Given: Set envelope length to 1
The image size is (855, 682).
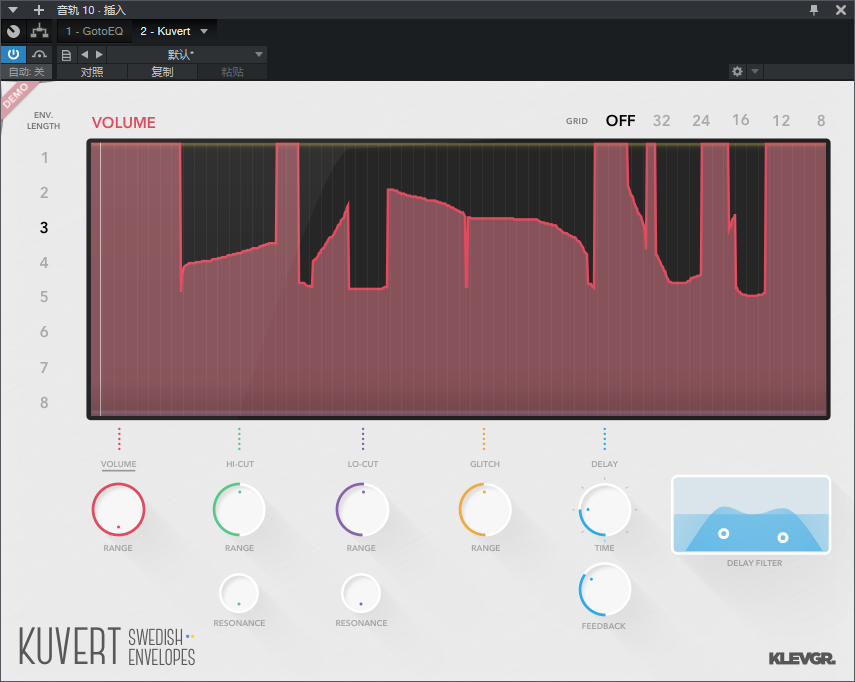Looking at the screenshot, I should click(44, 158).
